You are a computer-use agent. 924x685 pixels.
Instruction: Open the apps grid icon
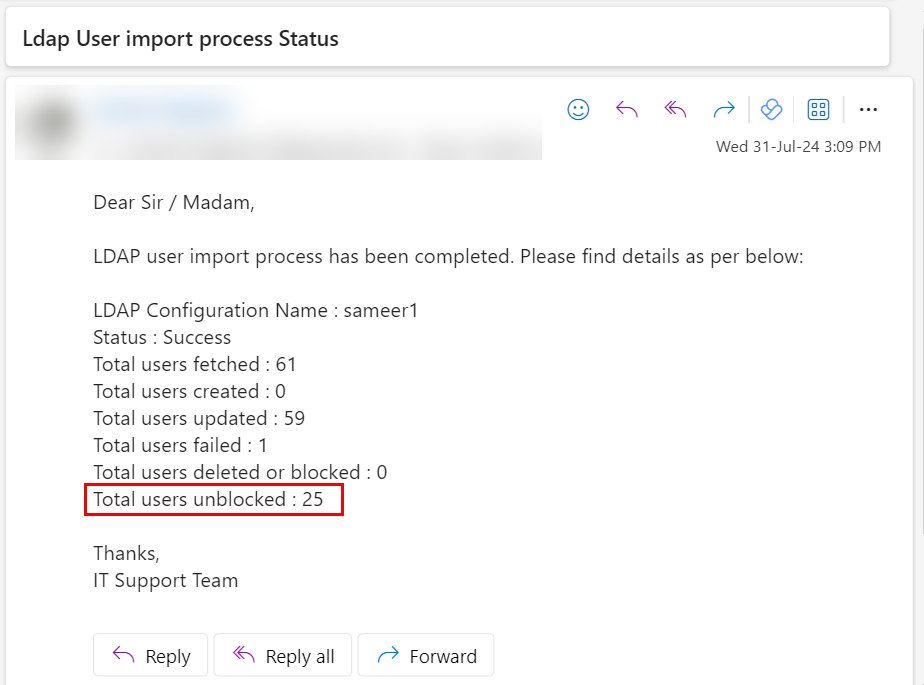click(818, 109)
